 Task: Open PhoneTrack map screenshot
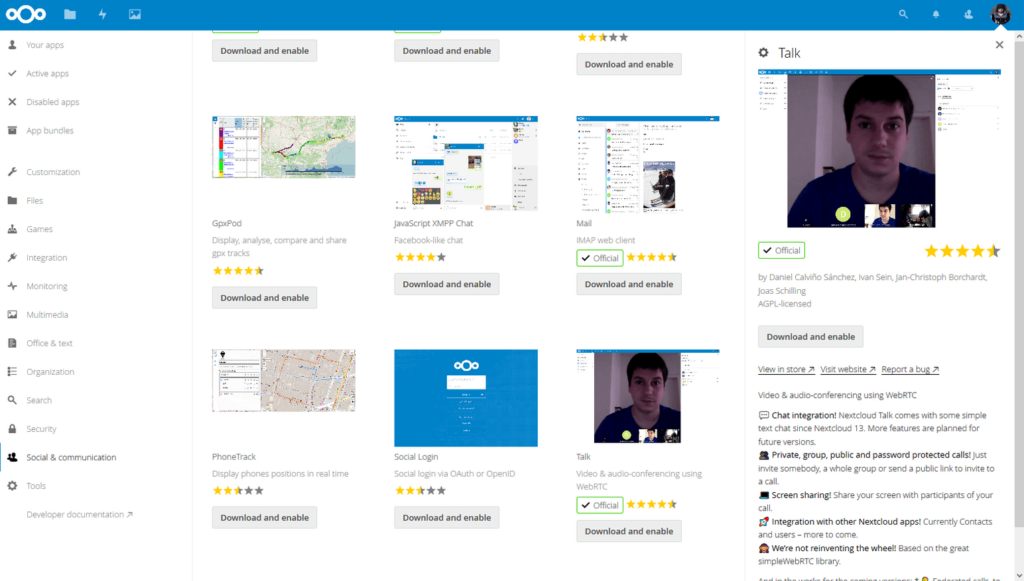tap(283, 381)
